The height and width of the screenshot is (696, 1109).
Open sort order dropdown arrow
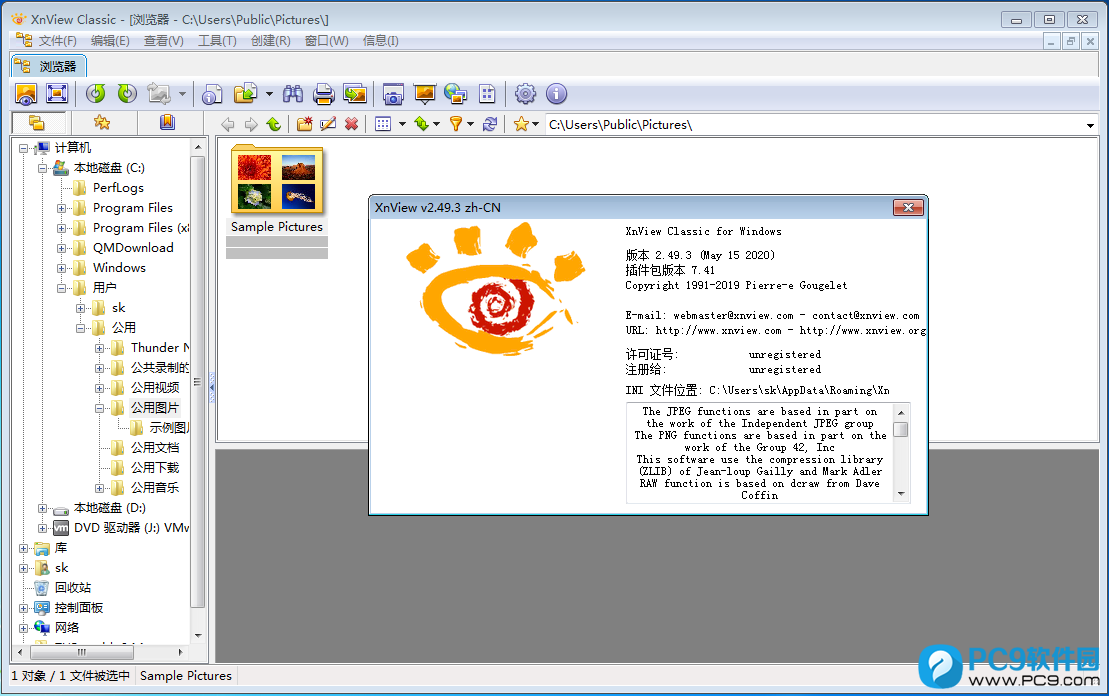(x=436, y=124)
